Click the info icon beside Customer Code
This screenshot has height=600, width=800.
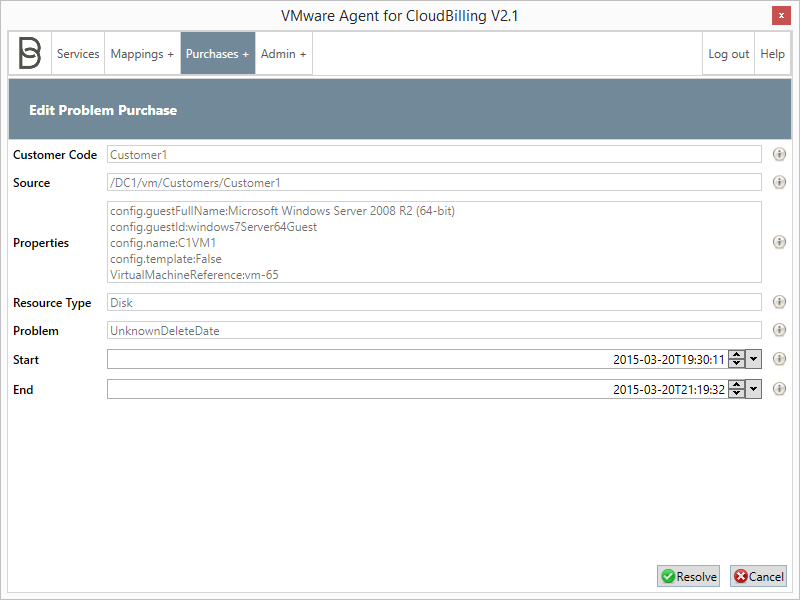coord(779,154)
